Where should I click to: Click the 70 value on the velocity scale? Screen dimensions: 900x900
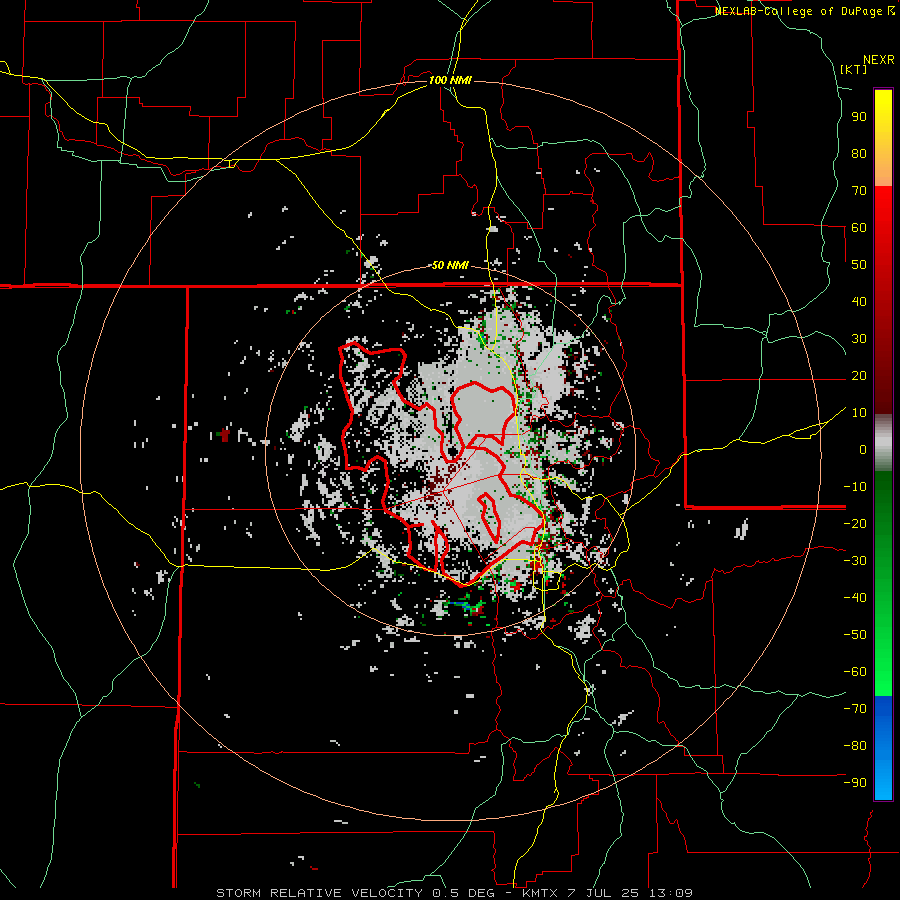[859, 191]
